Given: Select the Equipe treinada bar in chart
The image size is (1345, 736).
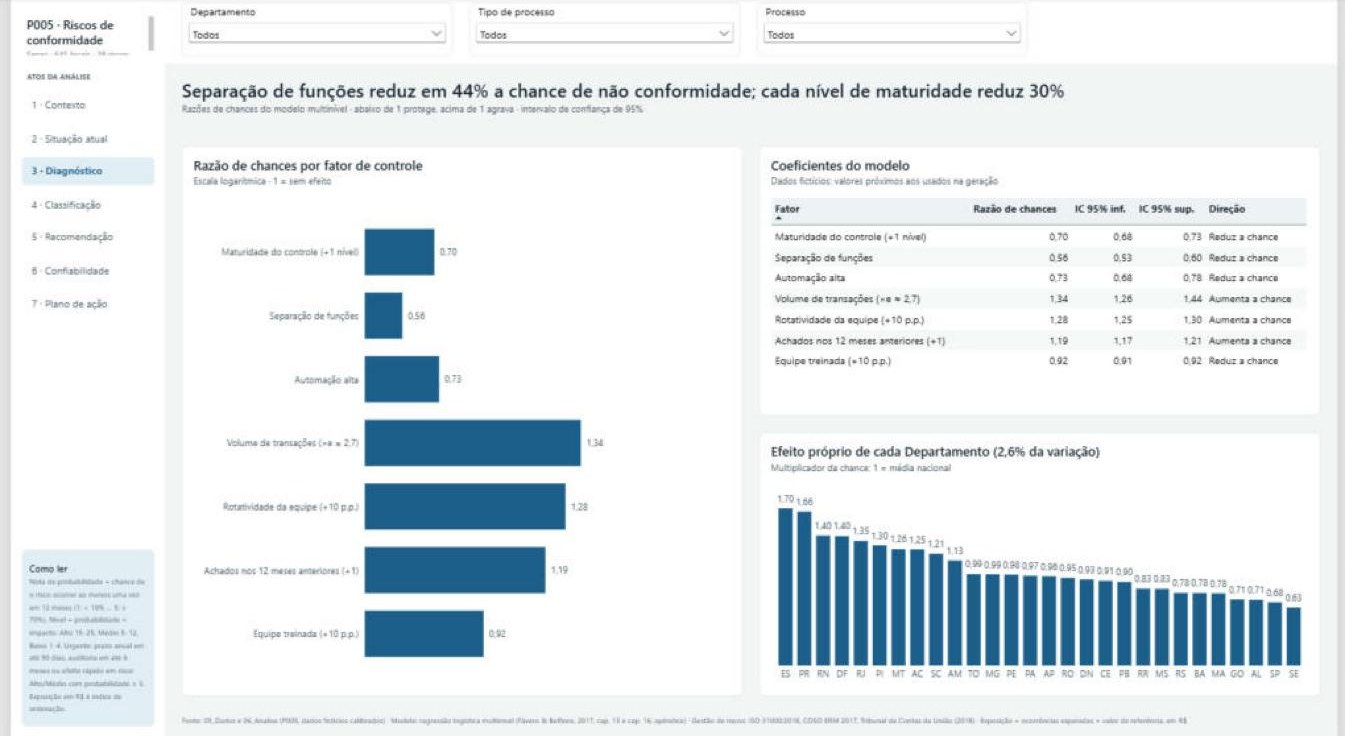Looking at the screenshot, I should (x=423, y=633).
